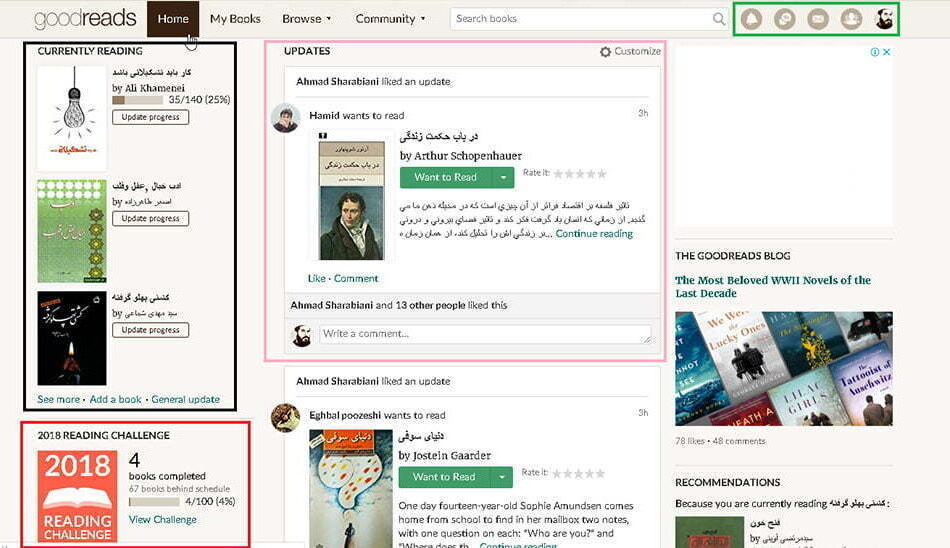Viewport: 950px width, 548px height.
Task: Click the search magnifier icon
Action: 719,19
